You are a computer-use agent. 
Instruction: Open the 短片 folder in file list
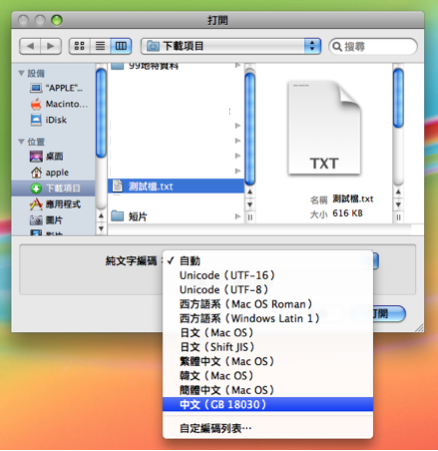(x=176, y=216)
